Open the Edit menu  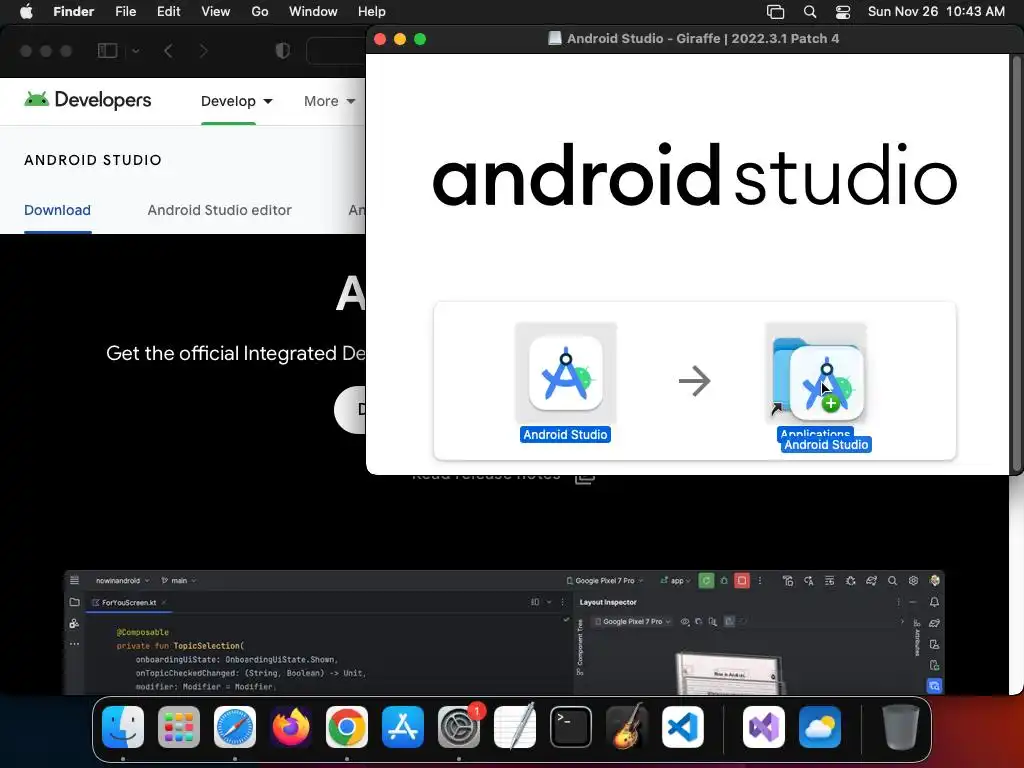pos(168,12)
